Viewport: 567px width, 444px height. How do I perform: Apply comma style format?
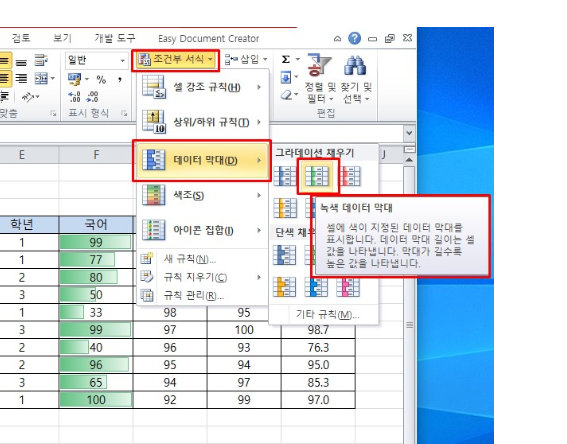(120, 80)
